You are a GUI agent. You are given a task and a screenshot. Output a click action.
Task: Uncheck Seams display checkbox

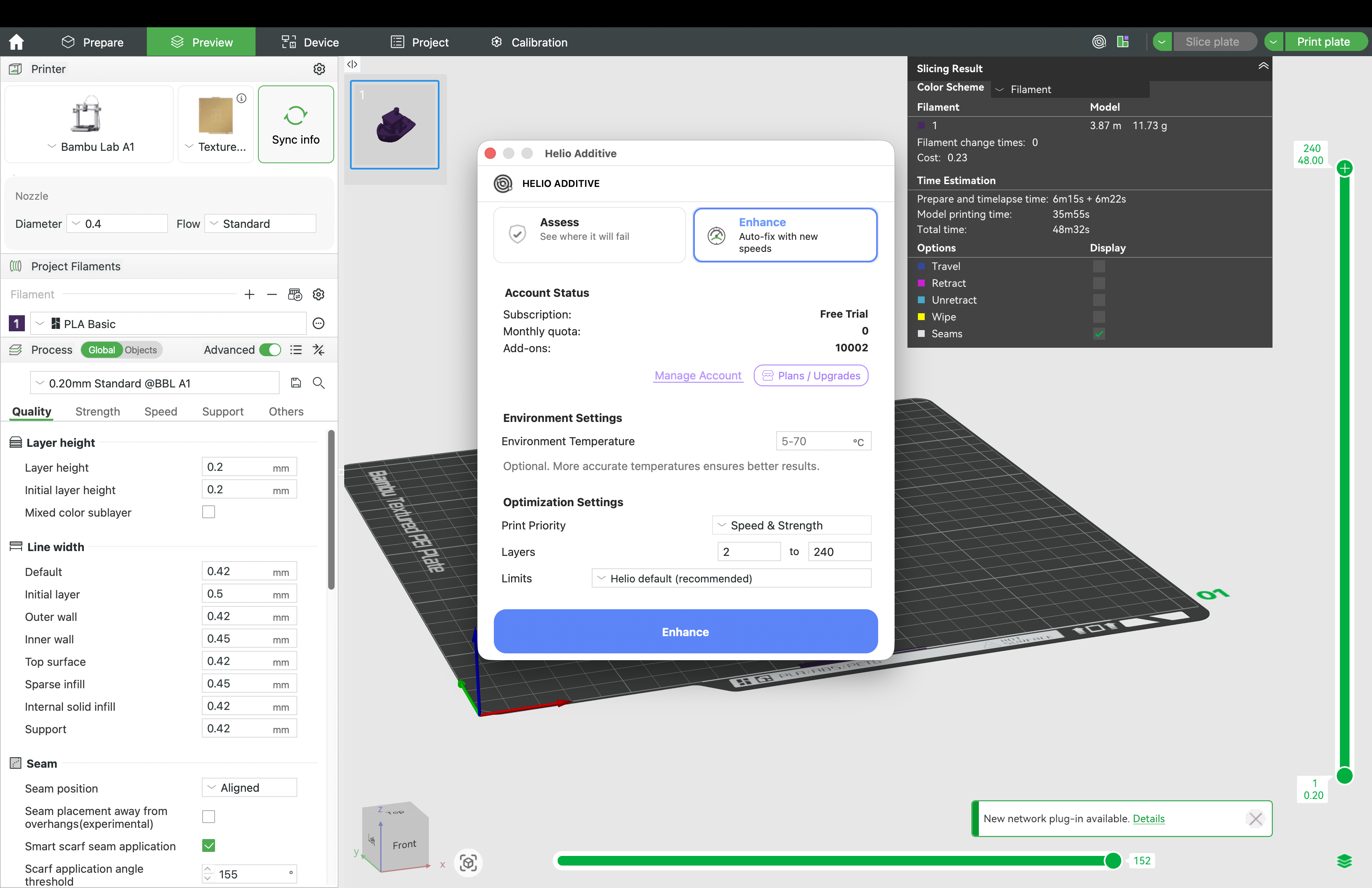(x=1099, y=334)
